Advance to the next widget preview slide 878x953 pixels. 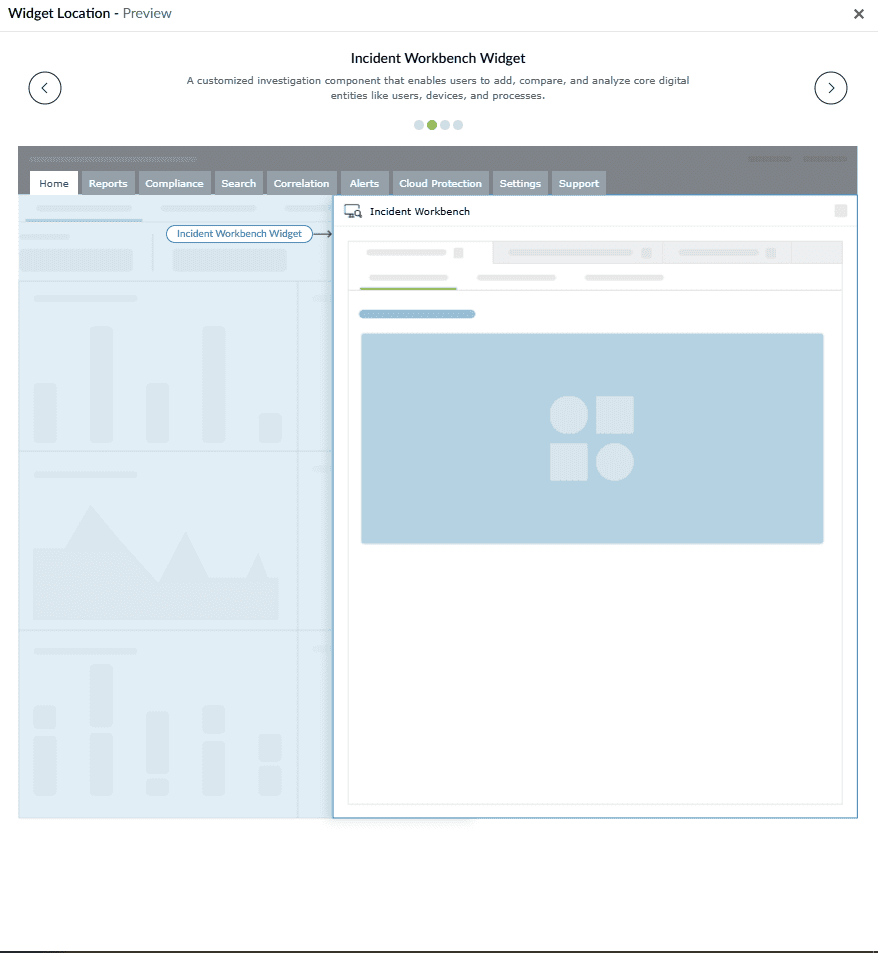[x=831, y=88]
